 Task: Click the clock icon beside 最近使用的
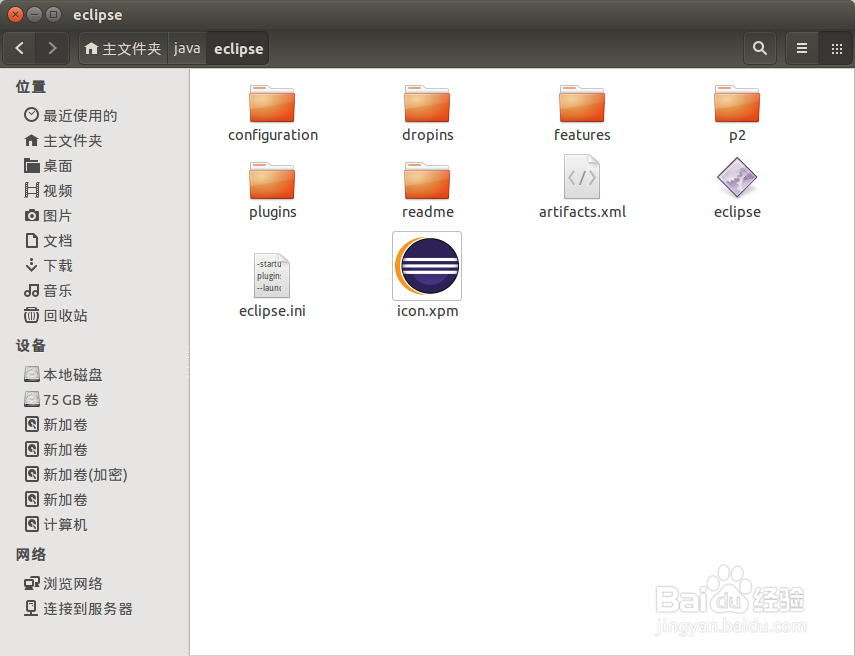click(x=32, y=115)
